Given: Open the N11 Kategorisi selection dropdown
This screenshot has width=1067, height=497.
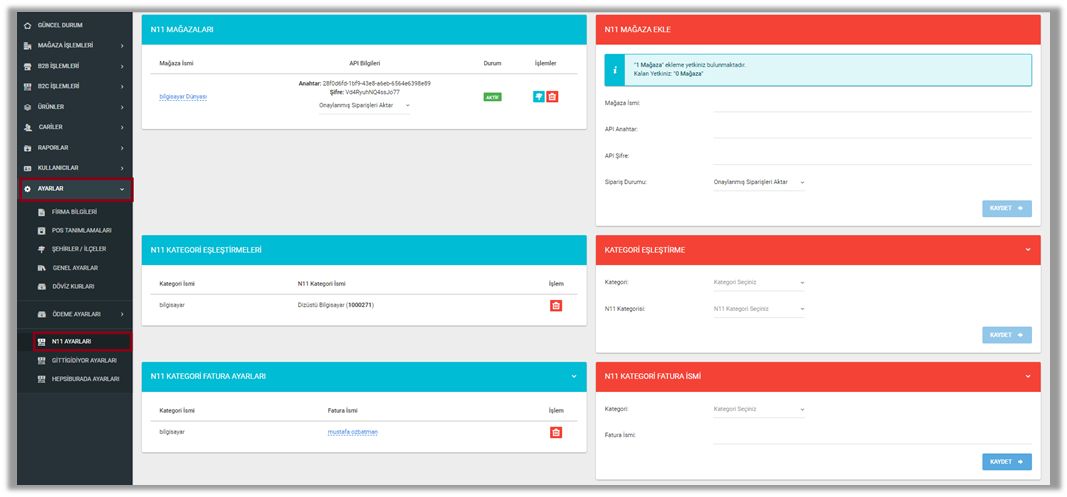Looking at the screenshot, I should [x=759, y=309].
